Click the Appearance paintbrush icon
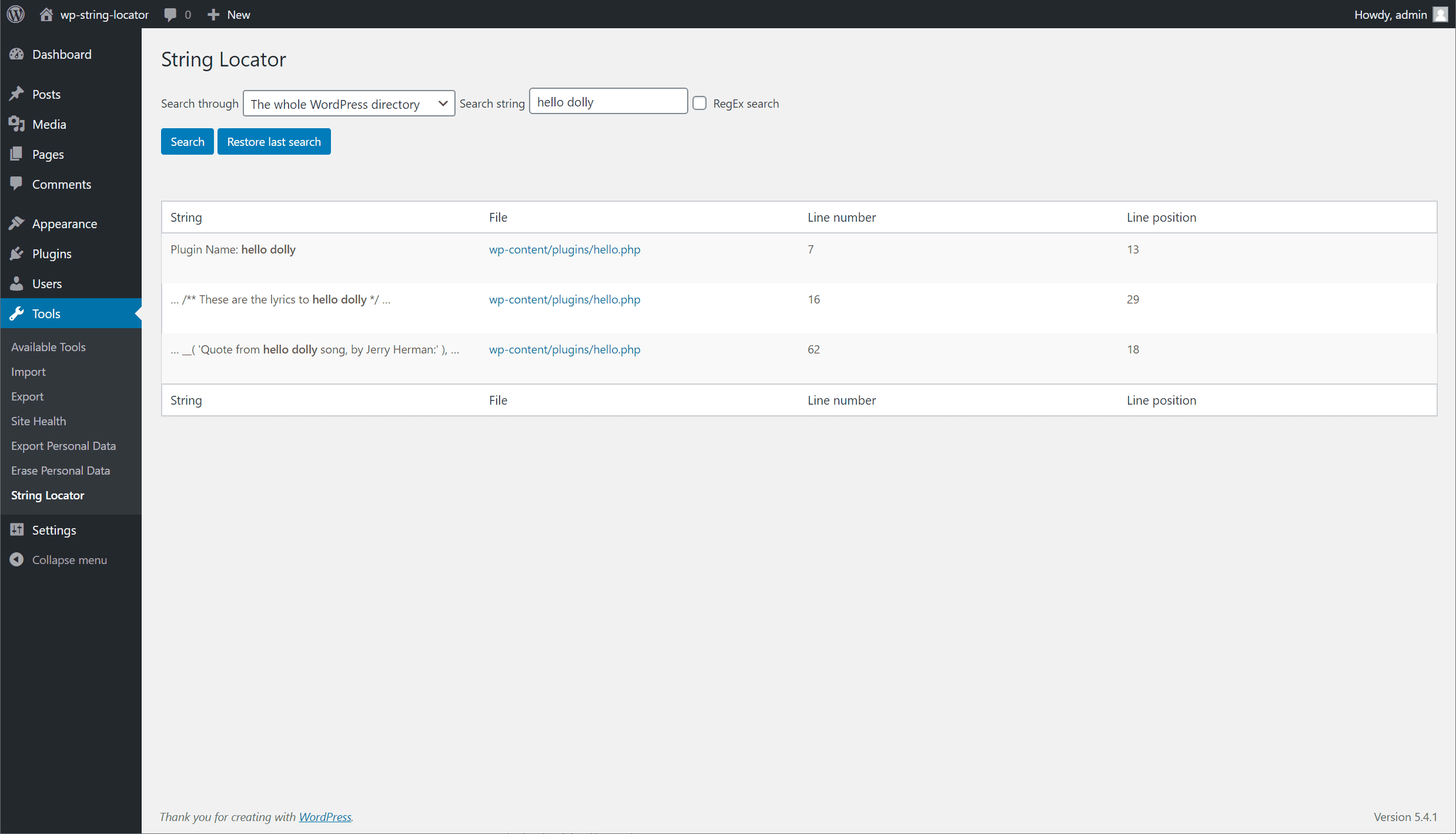The height and width of the screenshot is (834, 1456). pyautogui.click(x=16, y=223)
